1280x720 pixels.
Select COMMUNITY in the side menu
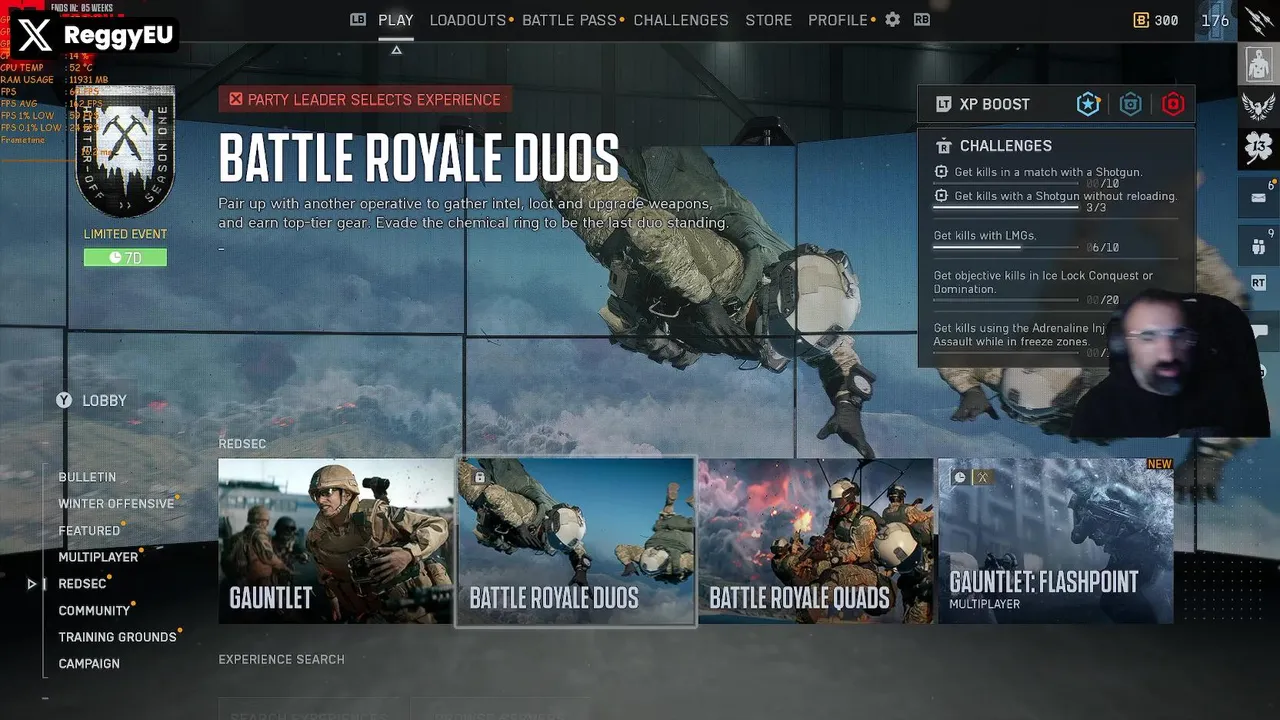[x=94, y=611]
